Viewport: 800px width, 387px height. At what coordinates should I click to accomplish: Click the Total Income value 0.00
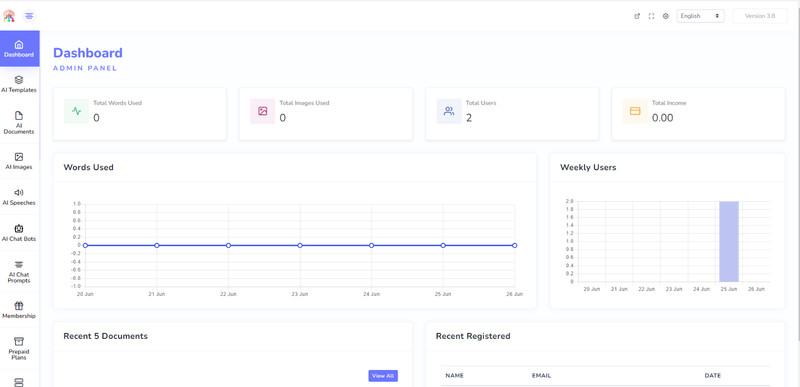point(662,118)
